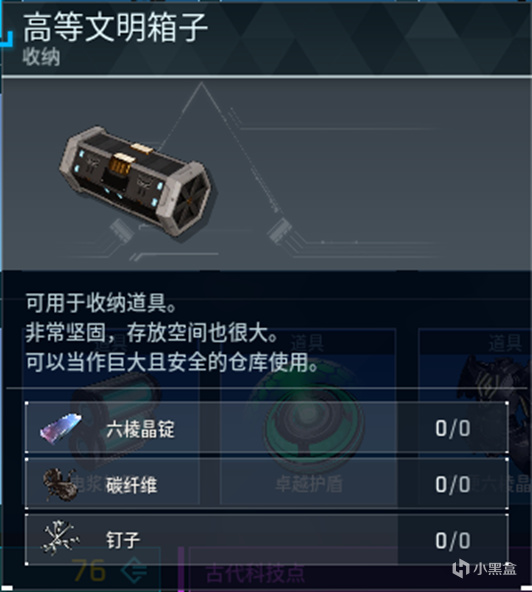Click the dimmed 道具 tab header on right
This screenshot has height=592, width=532.
coord(505,343)
